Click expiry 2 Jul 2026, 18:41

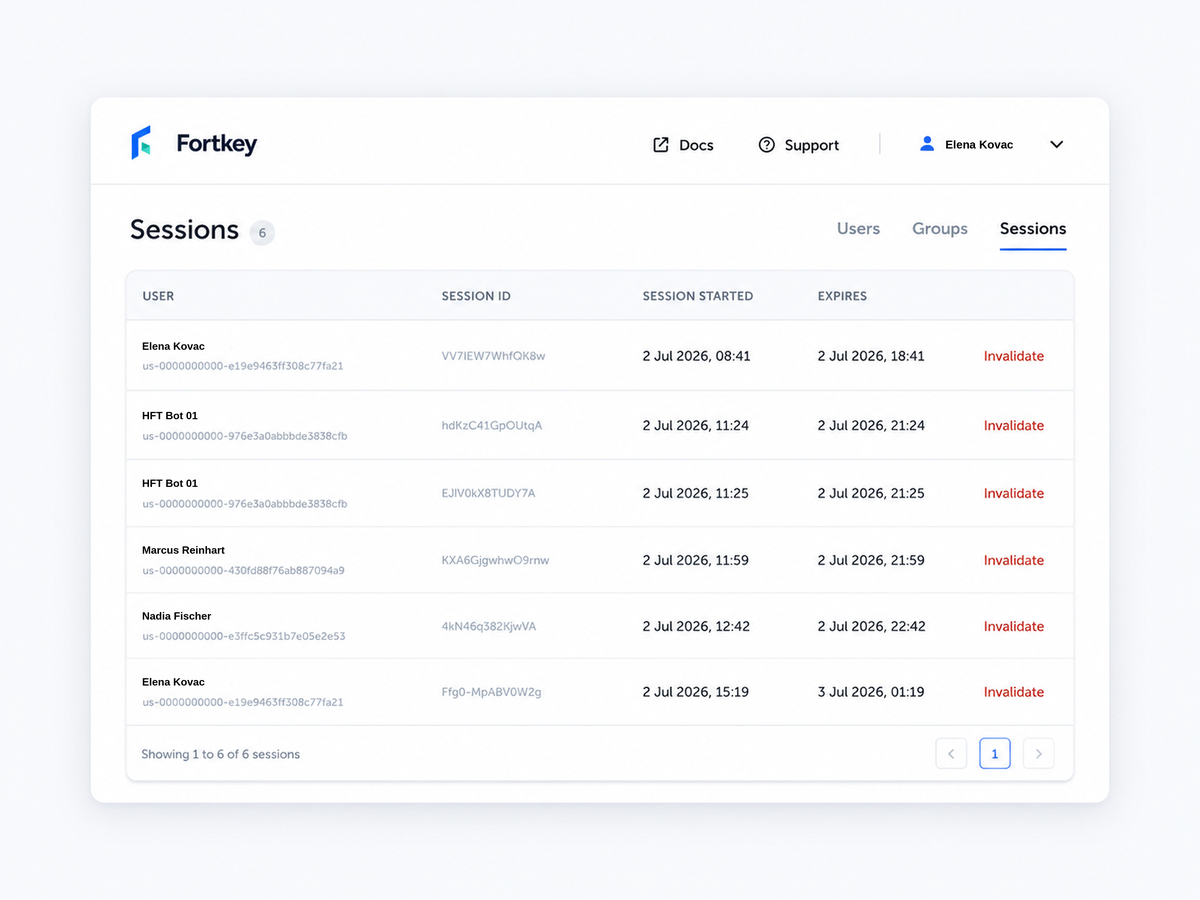871,356
